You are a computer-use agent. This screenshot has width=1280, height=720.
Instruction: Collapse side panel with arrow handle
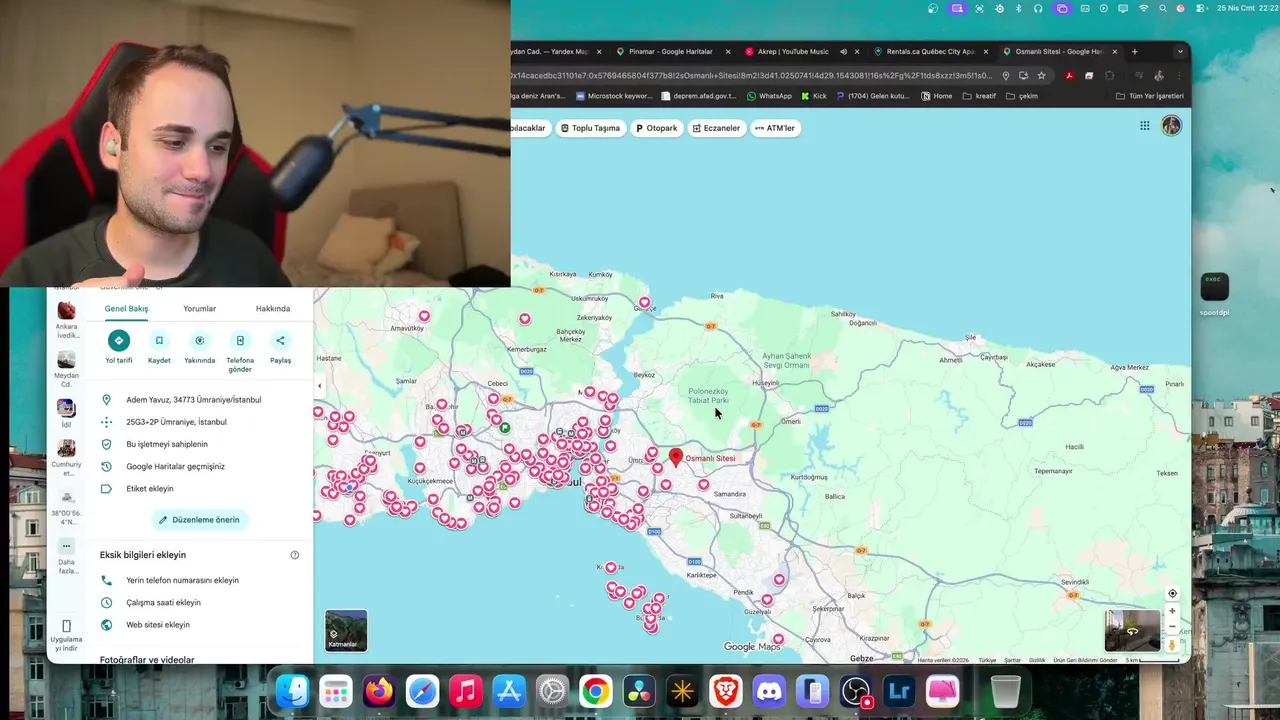pyautogui.click(x=319, y=386)
